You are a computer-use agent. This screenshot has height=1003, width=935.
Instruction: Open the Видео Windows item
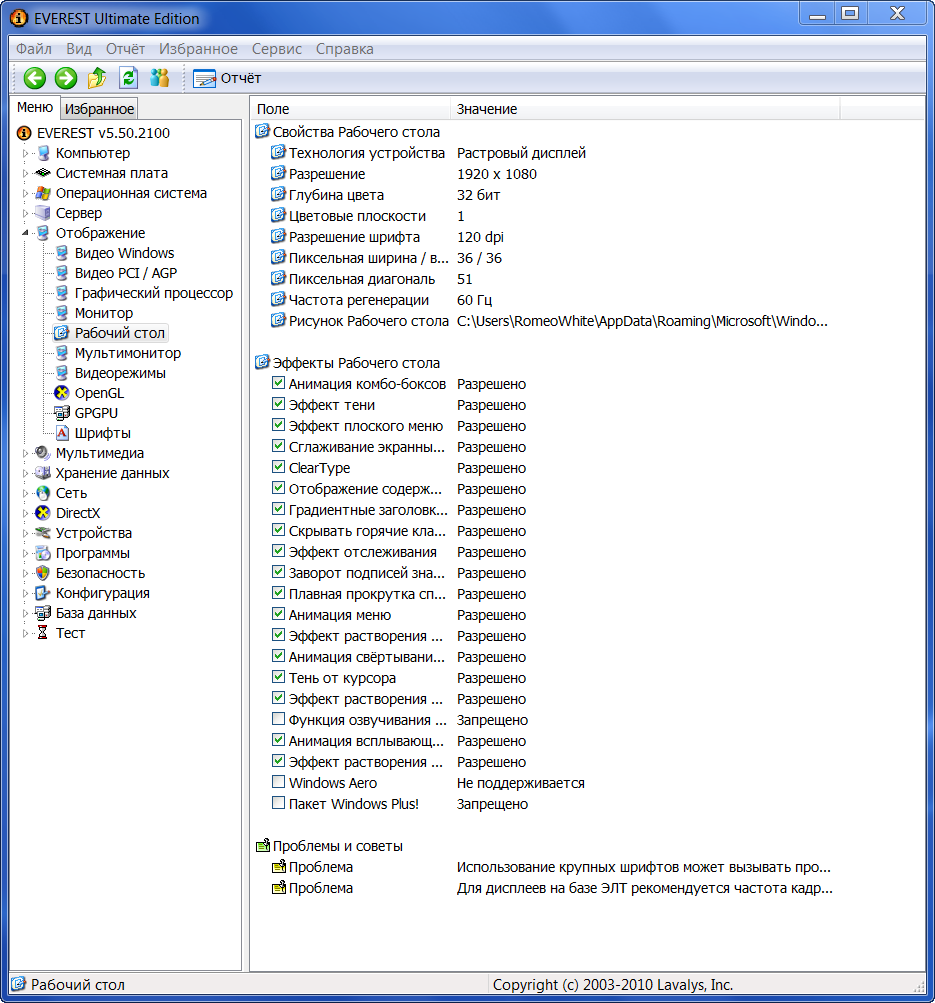[x=124, y=253]
